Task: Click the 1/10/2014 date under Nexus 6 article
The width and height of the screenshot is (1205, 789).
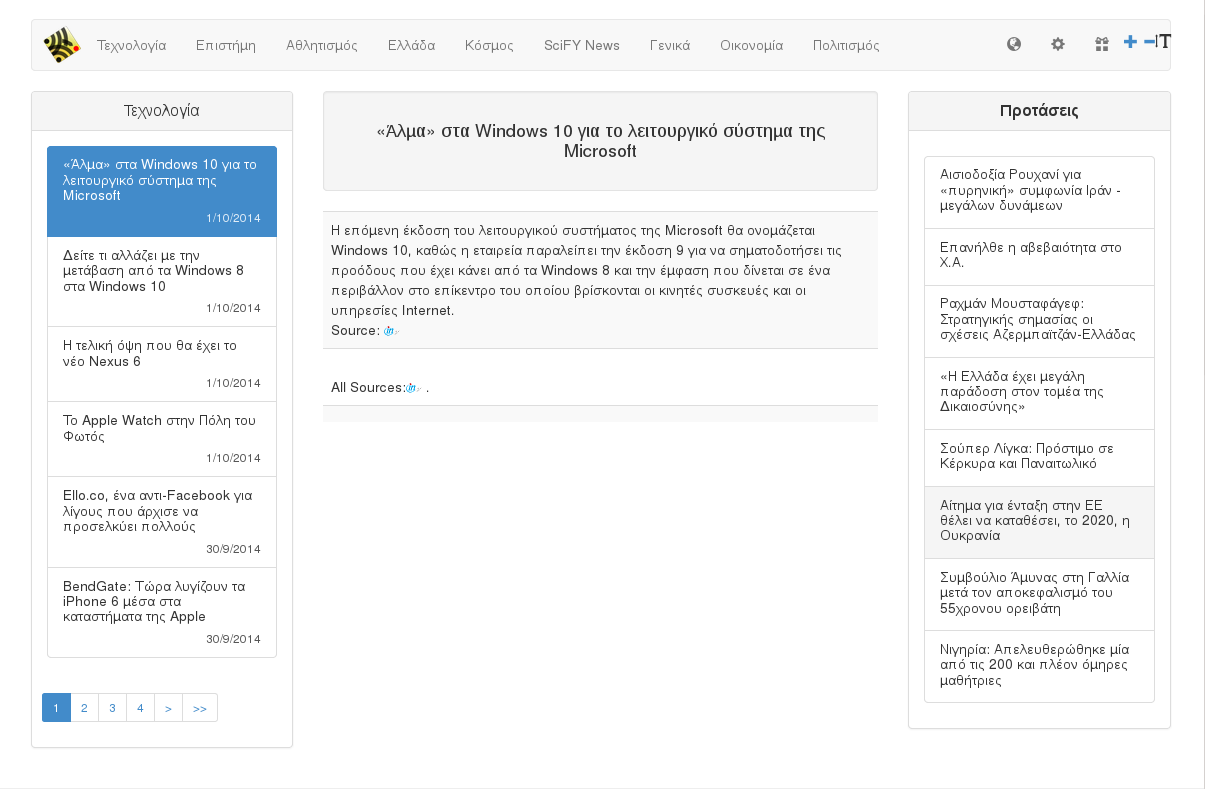Action: click(x=233, y=383)
